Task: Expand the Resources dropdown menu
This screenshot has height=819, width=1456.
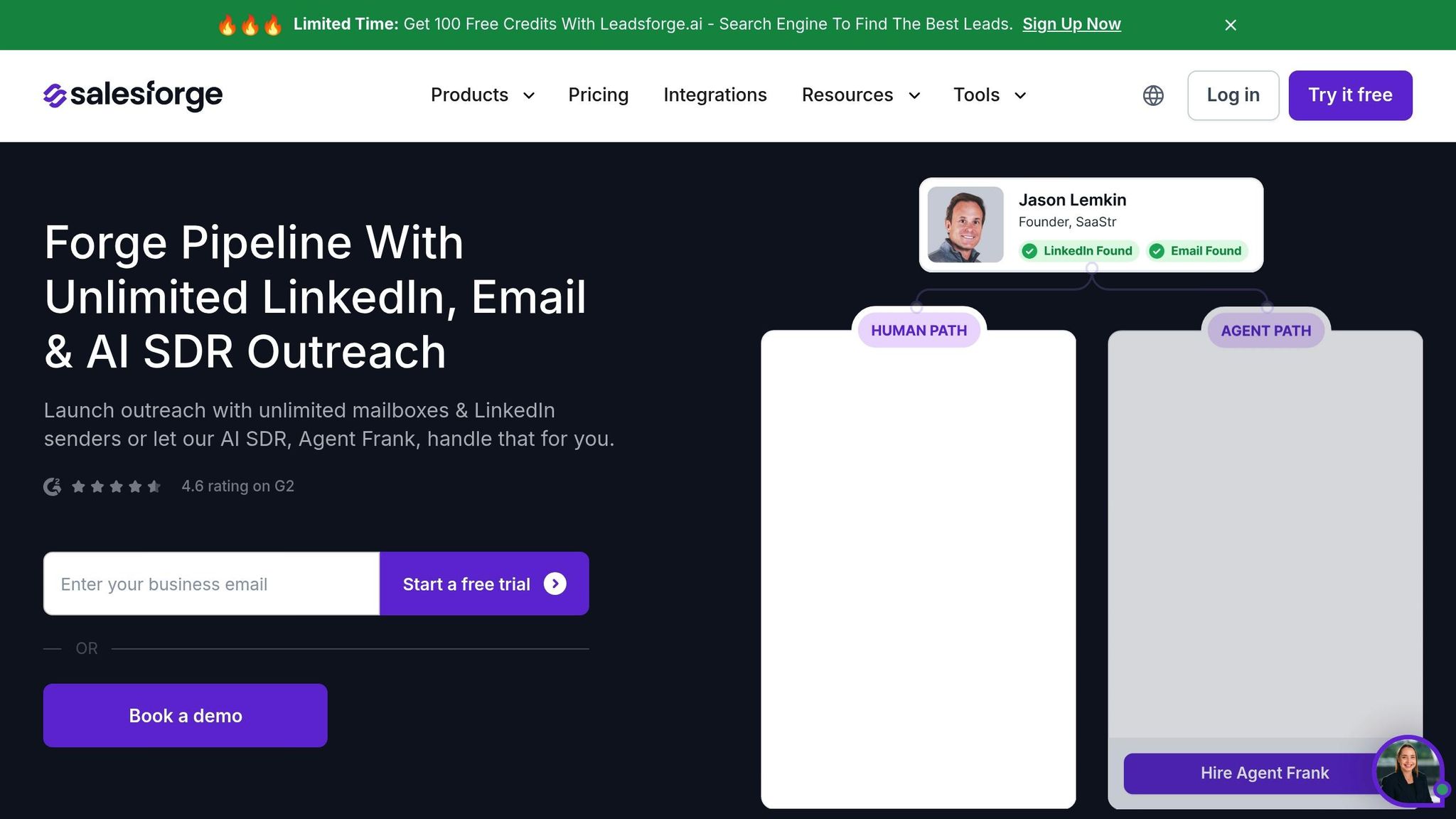Action: click(x=861, y=95)
